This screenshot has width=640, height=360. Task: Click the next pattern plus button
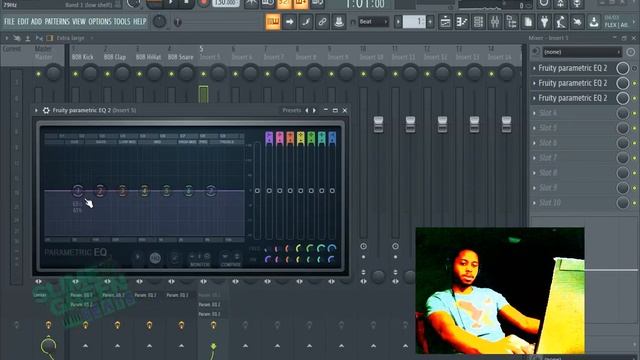click(430, 22)
